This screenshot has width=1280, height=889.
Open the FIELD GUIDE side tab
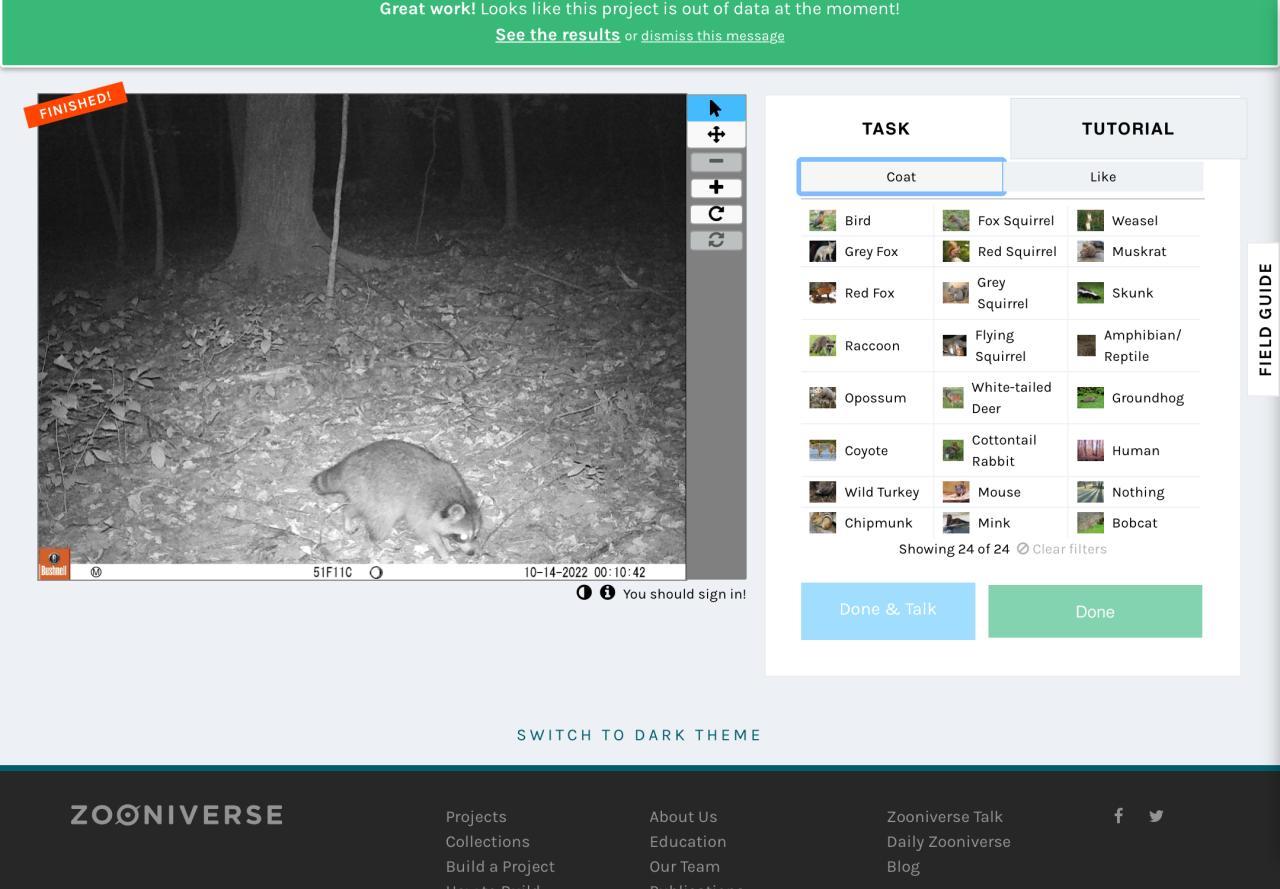pyautogui.click(x=1265, y=319)
